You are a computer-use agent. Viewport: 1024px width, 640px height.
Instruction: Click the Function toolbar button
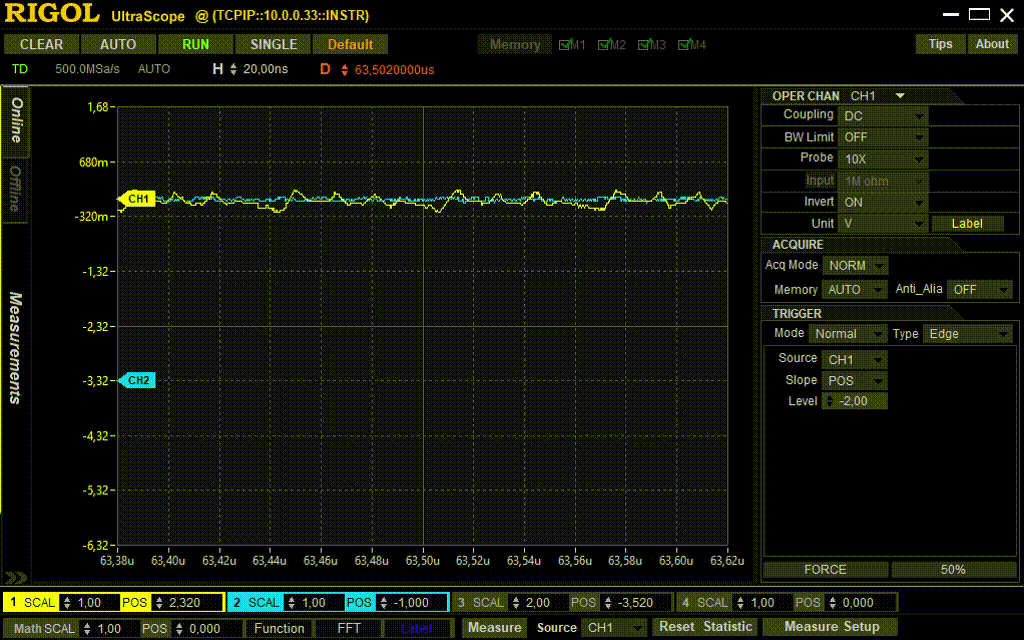pos(279,628)
